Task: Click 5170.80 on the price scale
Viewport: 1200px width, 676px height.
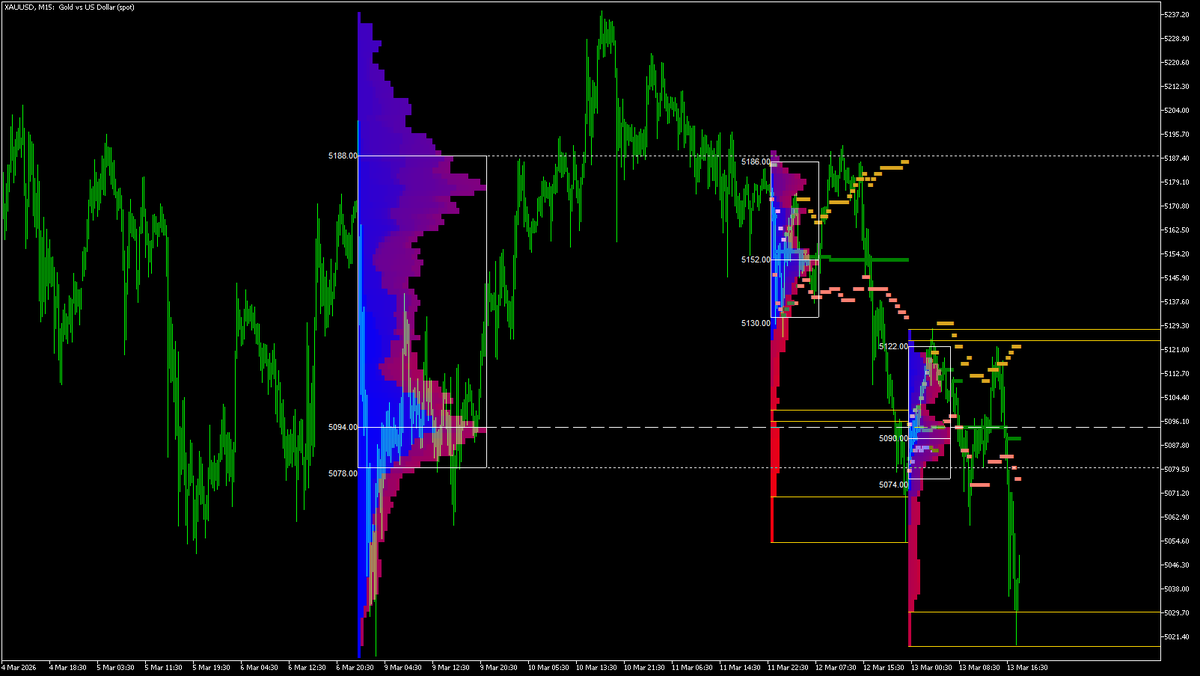Action: [x=1176, y=206]
